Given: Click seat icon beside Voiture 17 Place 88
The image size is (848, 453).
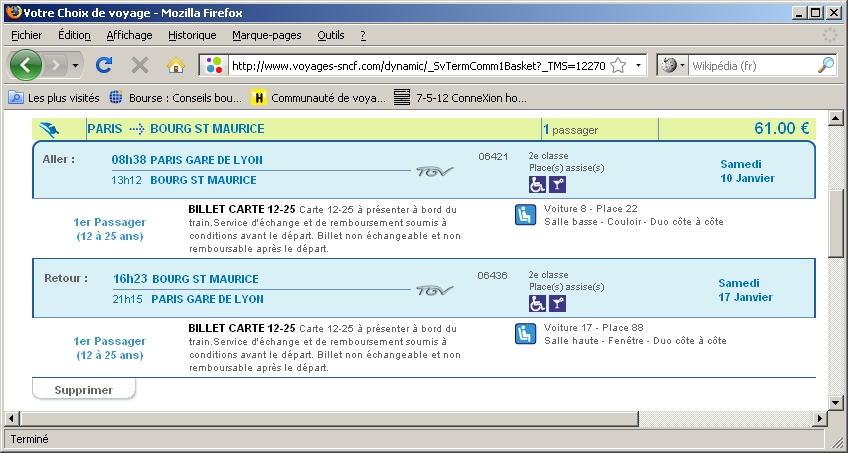Looking at the screenshot, I should click(x=525, y=333).
